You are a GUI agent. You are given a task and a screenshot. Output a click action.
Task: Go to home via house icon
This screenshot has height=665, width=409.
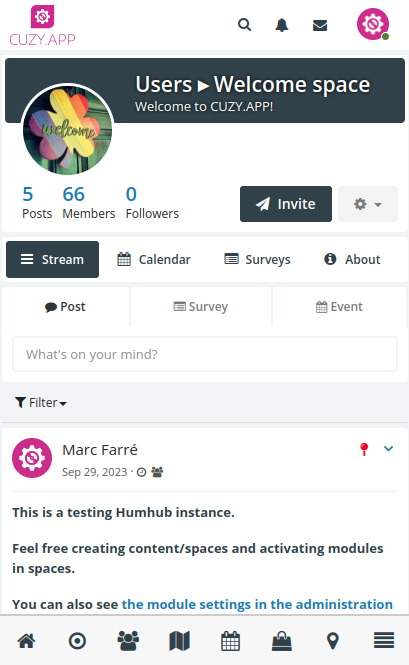tap(26, 641)
